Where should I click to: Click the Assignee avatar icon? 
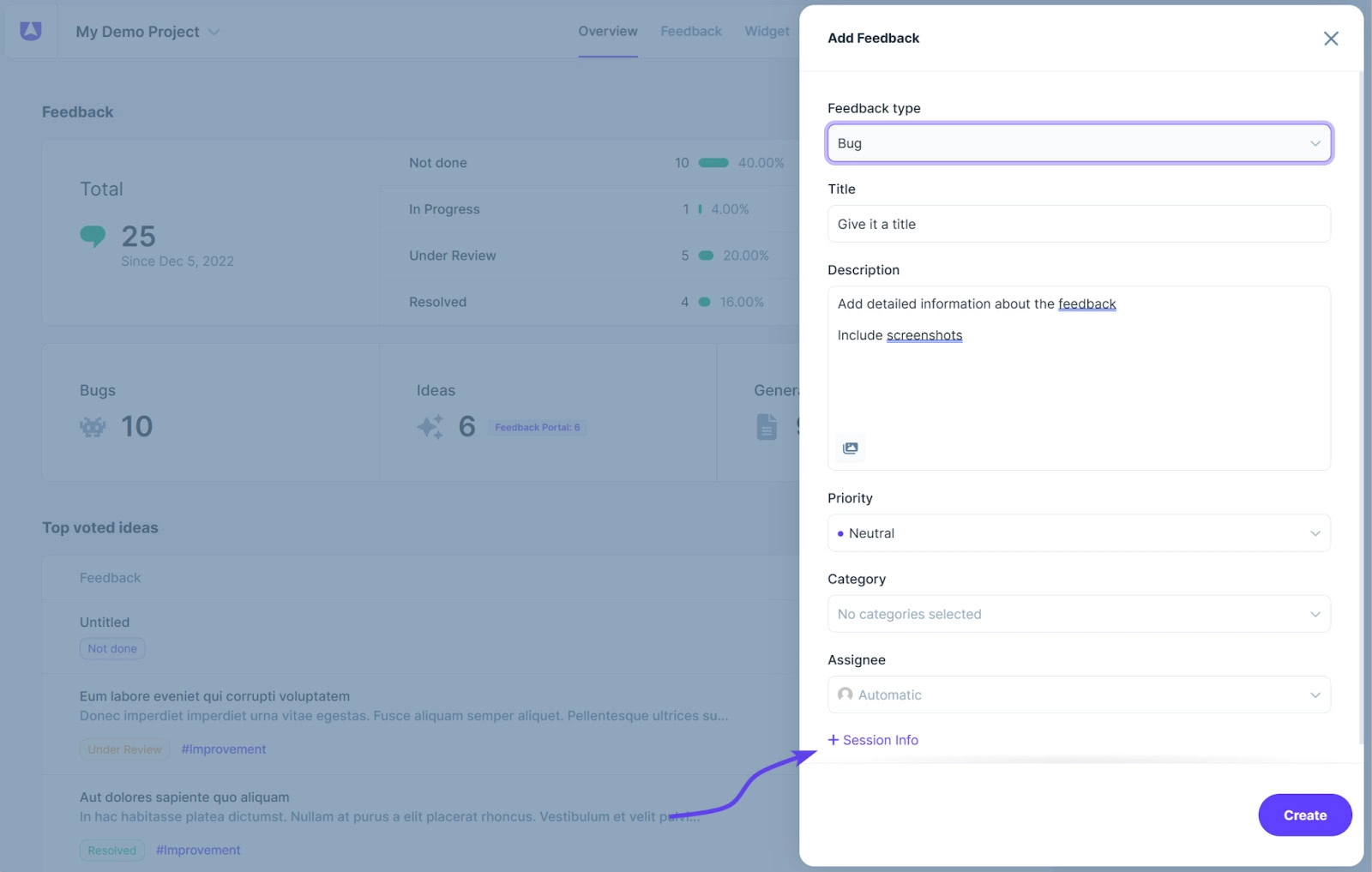pyautogui.click(x=845, y=695)
